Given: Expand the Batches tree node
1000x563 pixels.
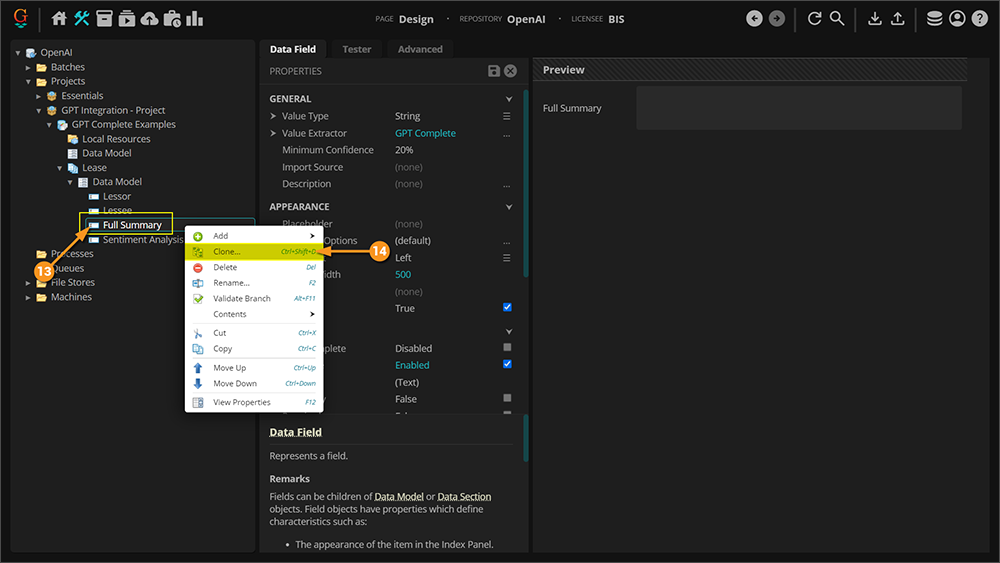Looking at the screenshot, I should coord(29,68).
